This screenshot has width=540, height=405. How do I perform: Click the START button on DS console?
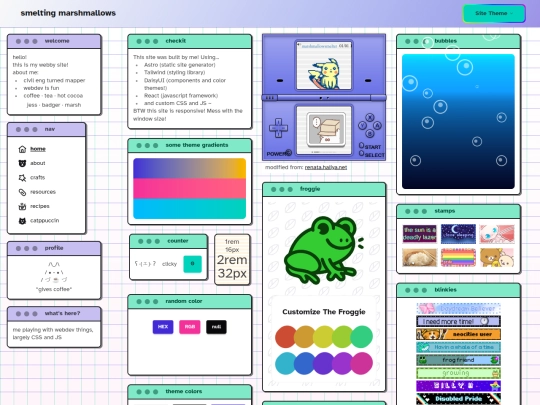[x=362, y=146]
